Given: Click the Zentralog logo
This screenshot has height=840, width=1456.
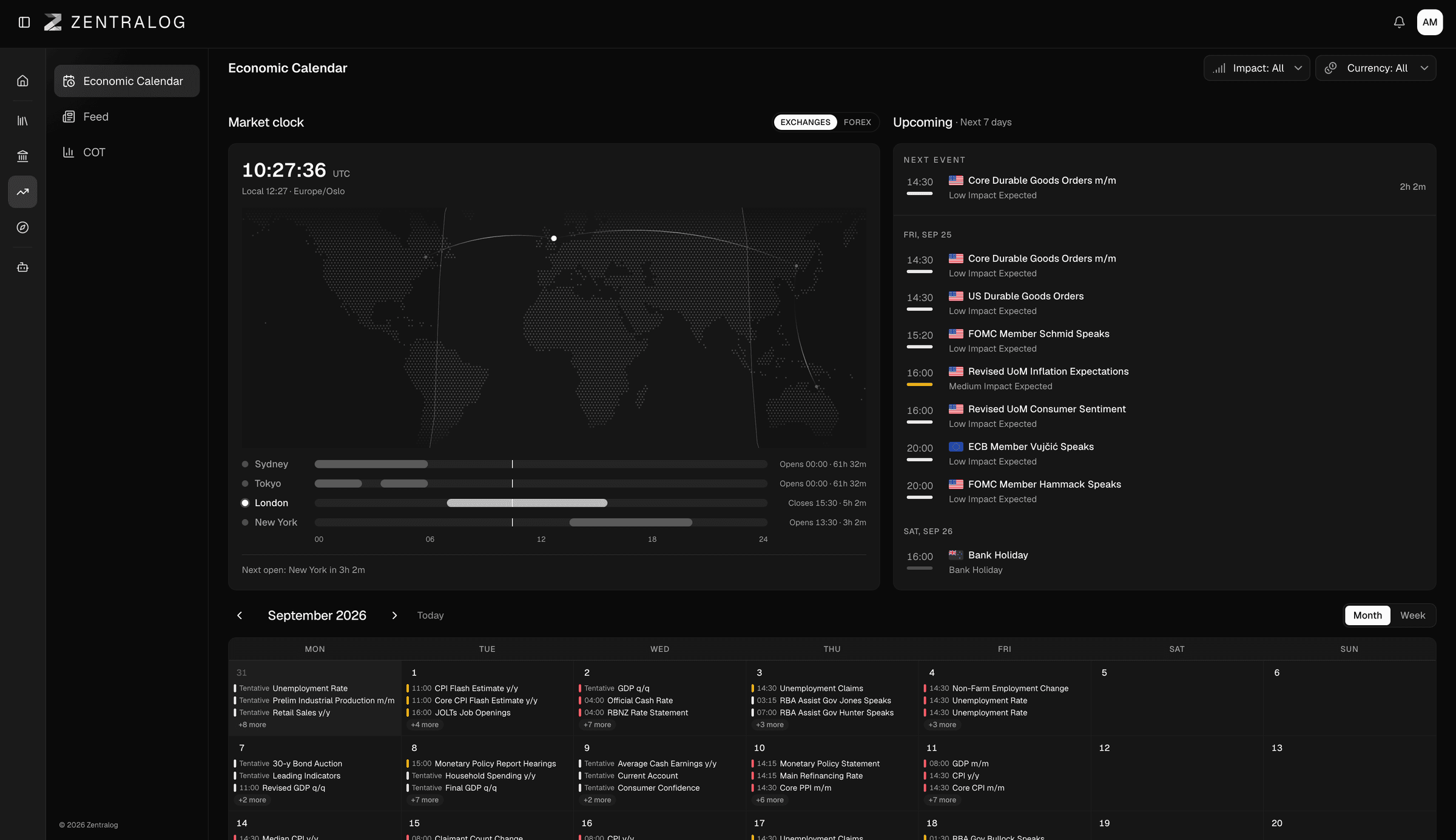Looking at the screenshot, I should point(115,22).
